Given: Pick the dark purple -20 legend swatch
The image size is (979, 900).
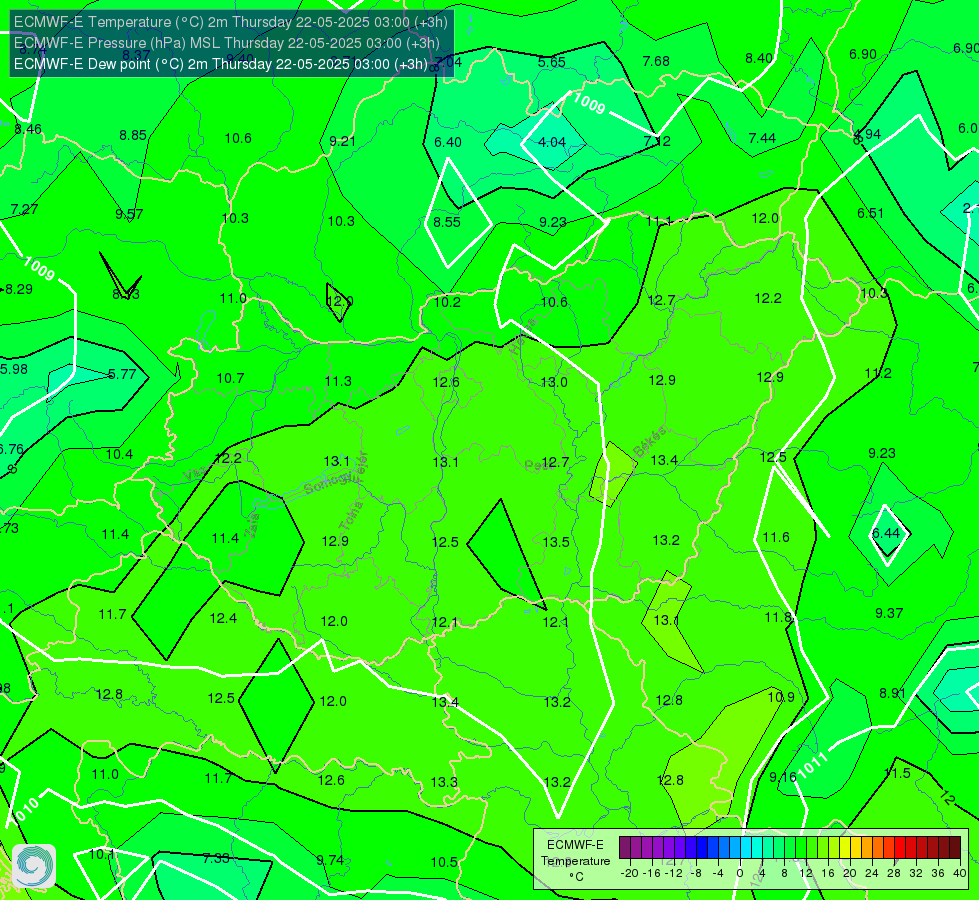Looking at the screenshot, I should click(625, 848).
